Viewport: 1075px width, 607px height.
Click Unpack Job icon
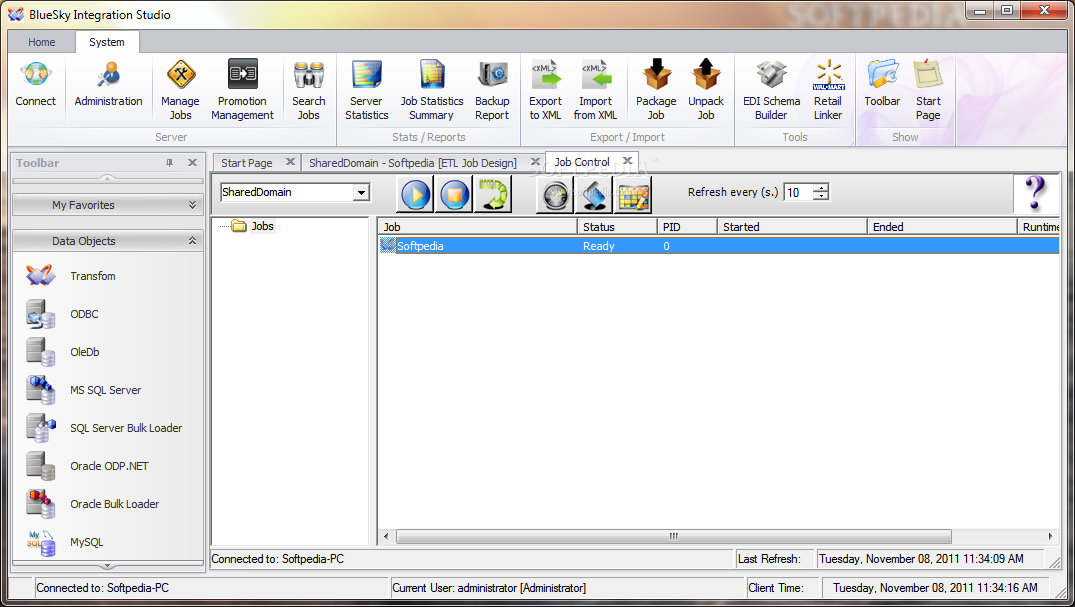coord(706,91)
